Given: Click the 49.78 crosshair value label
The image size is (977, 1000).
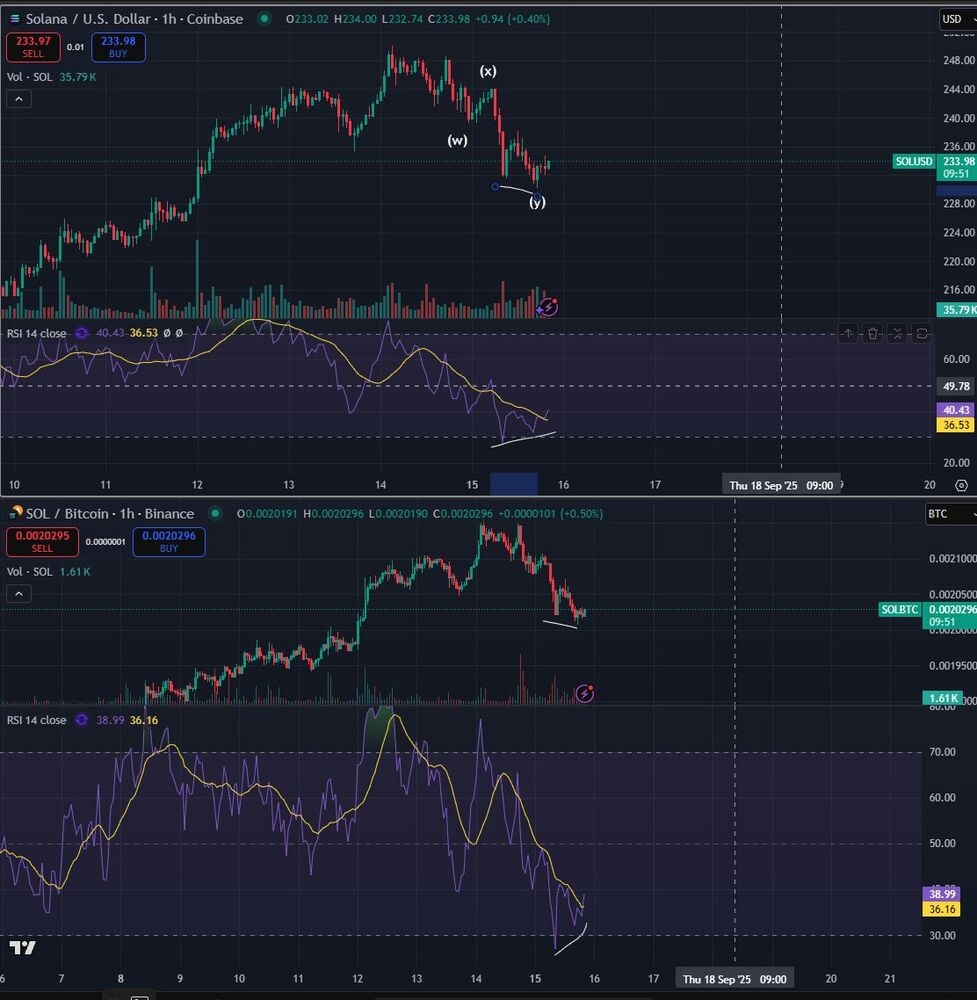Looking at the screenshot, I should click(x=956, y=386).
